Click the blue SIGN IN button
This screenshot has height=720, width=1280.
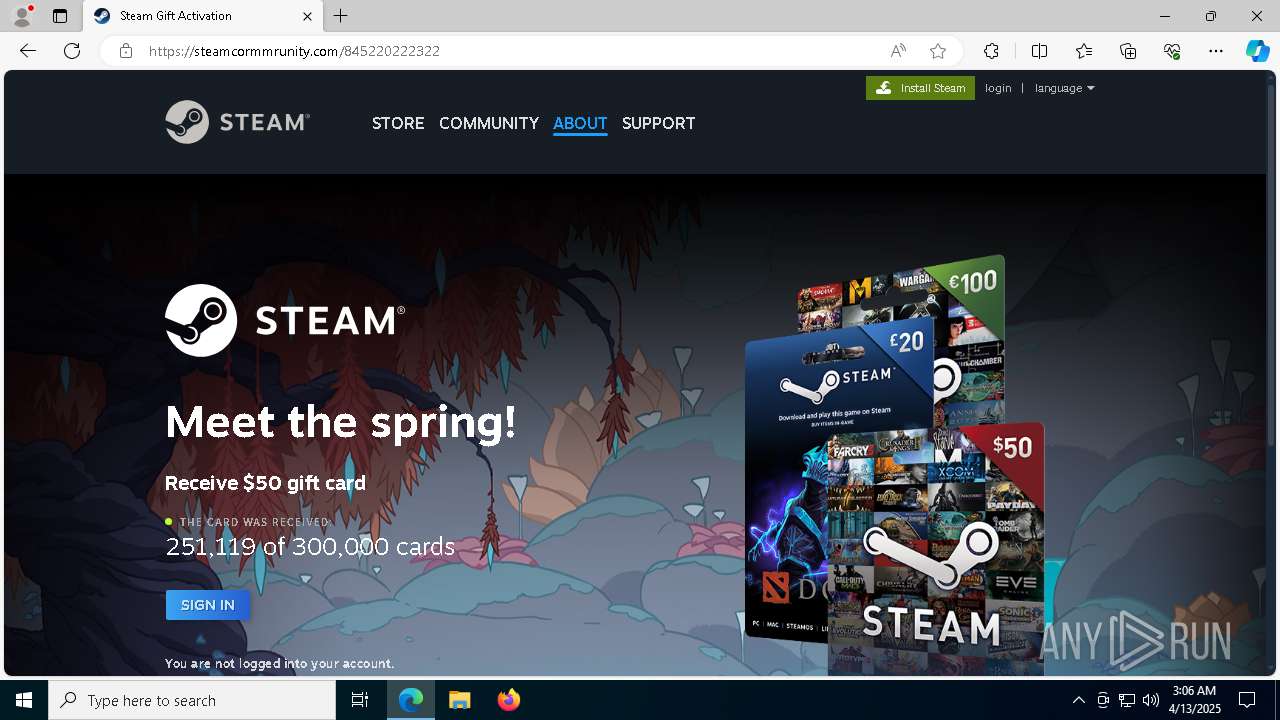pyautogui.click(x=208, y=605)
